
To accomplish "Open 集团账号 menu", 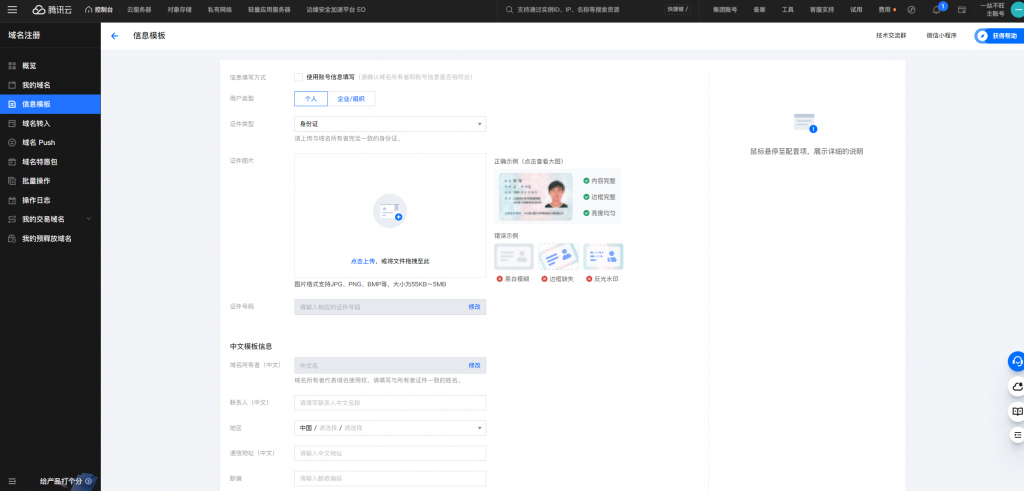I will pos(725,10).
